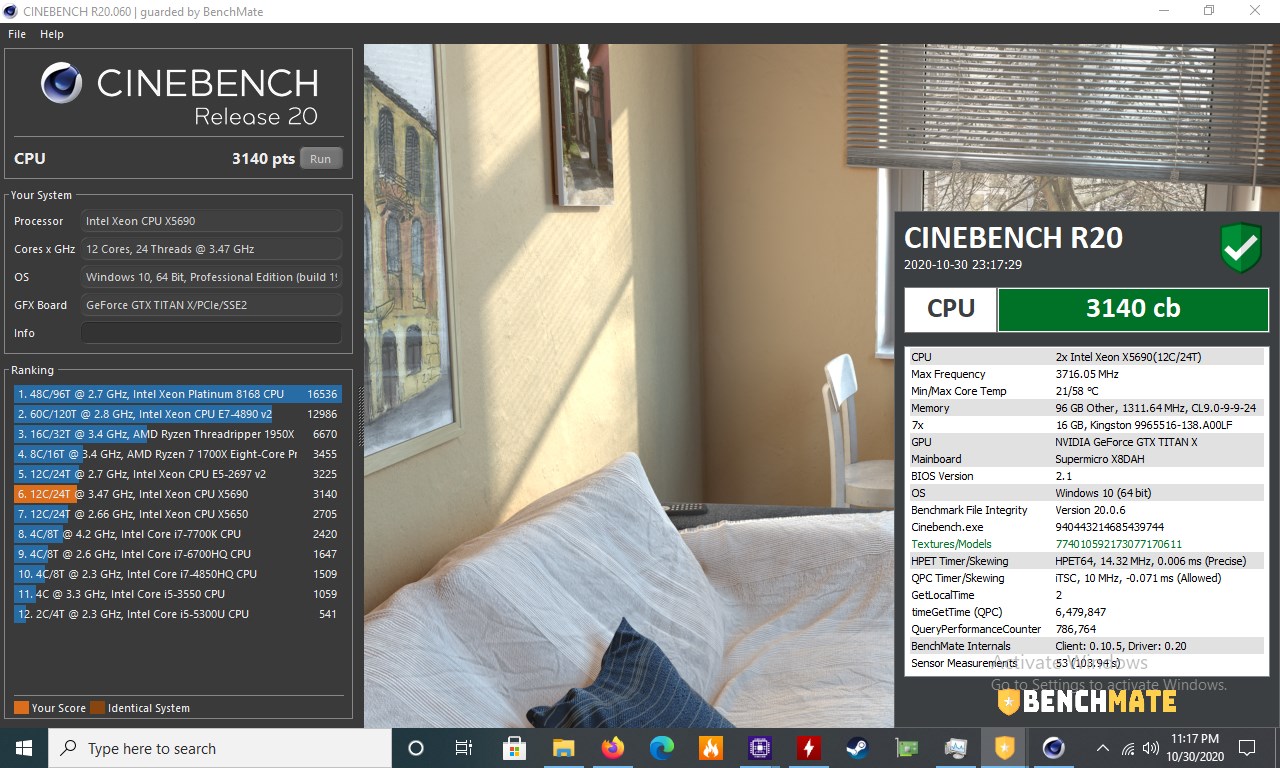Click the OS field Windows 10 value
The image size is (1280, 768).
(x=211, y=277)
